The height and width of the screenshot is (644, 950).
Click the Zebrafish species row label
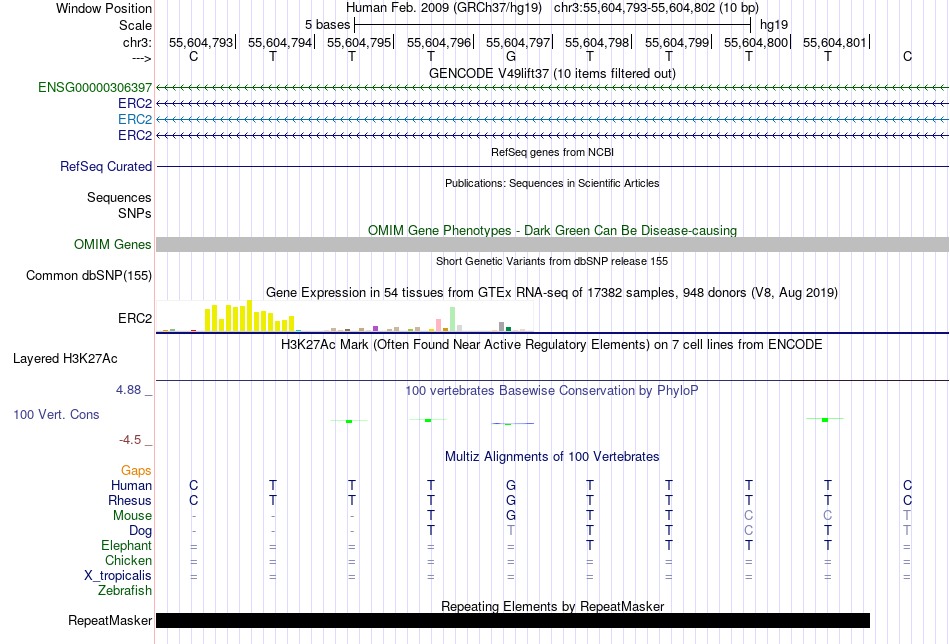pos(125,590)
